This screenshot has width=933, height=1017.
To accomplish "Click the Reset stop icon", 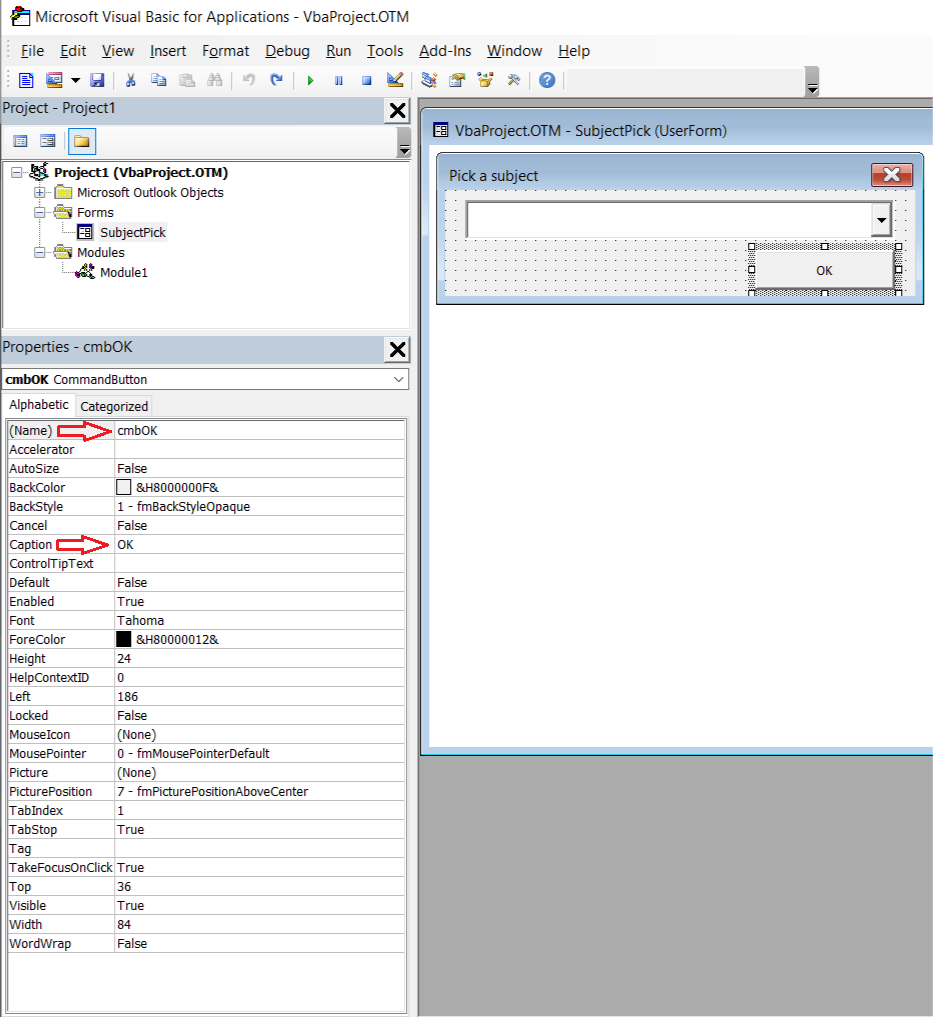I will (367, 80).
